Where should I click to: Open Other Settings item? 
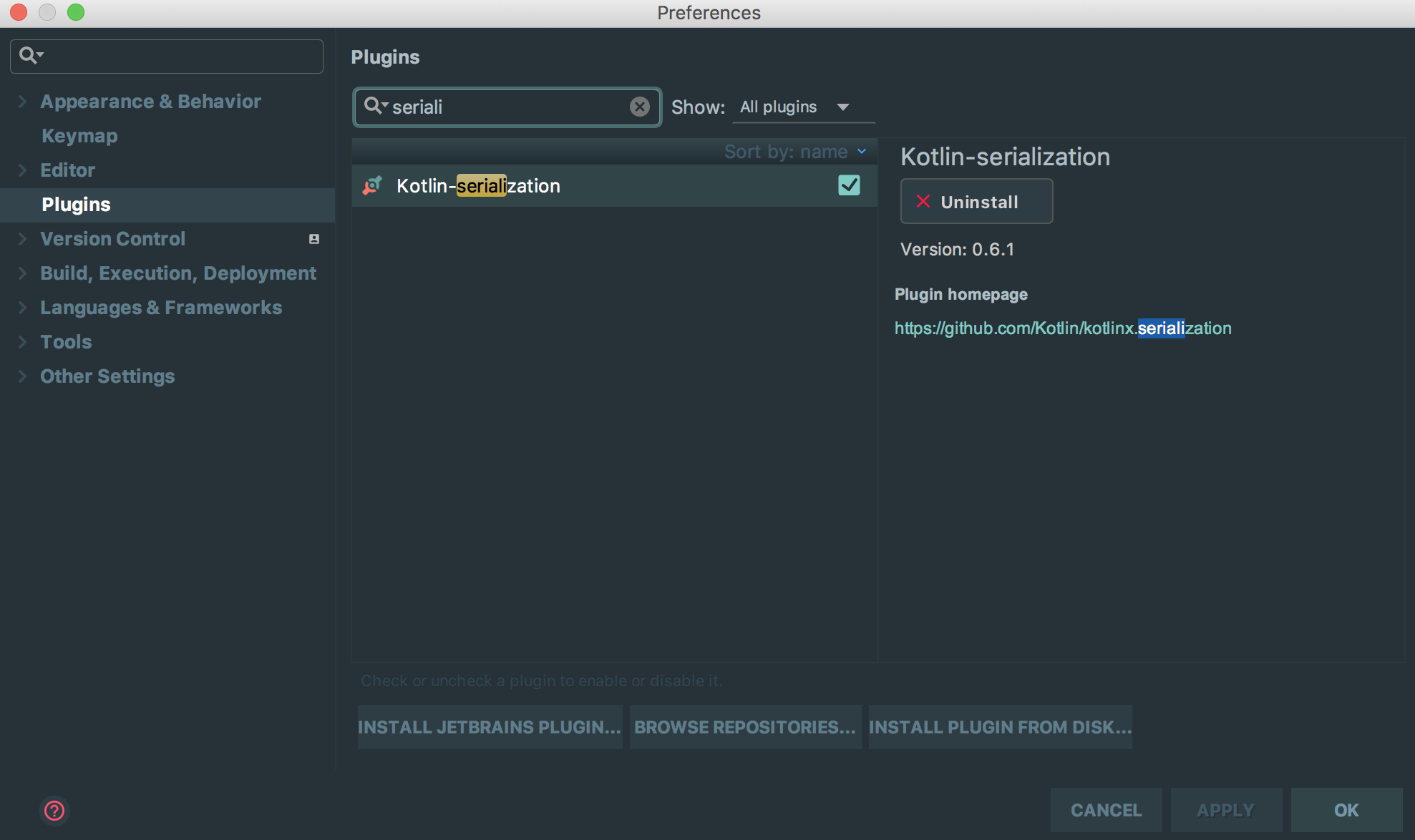pos(107,376)
